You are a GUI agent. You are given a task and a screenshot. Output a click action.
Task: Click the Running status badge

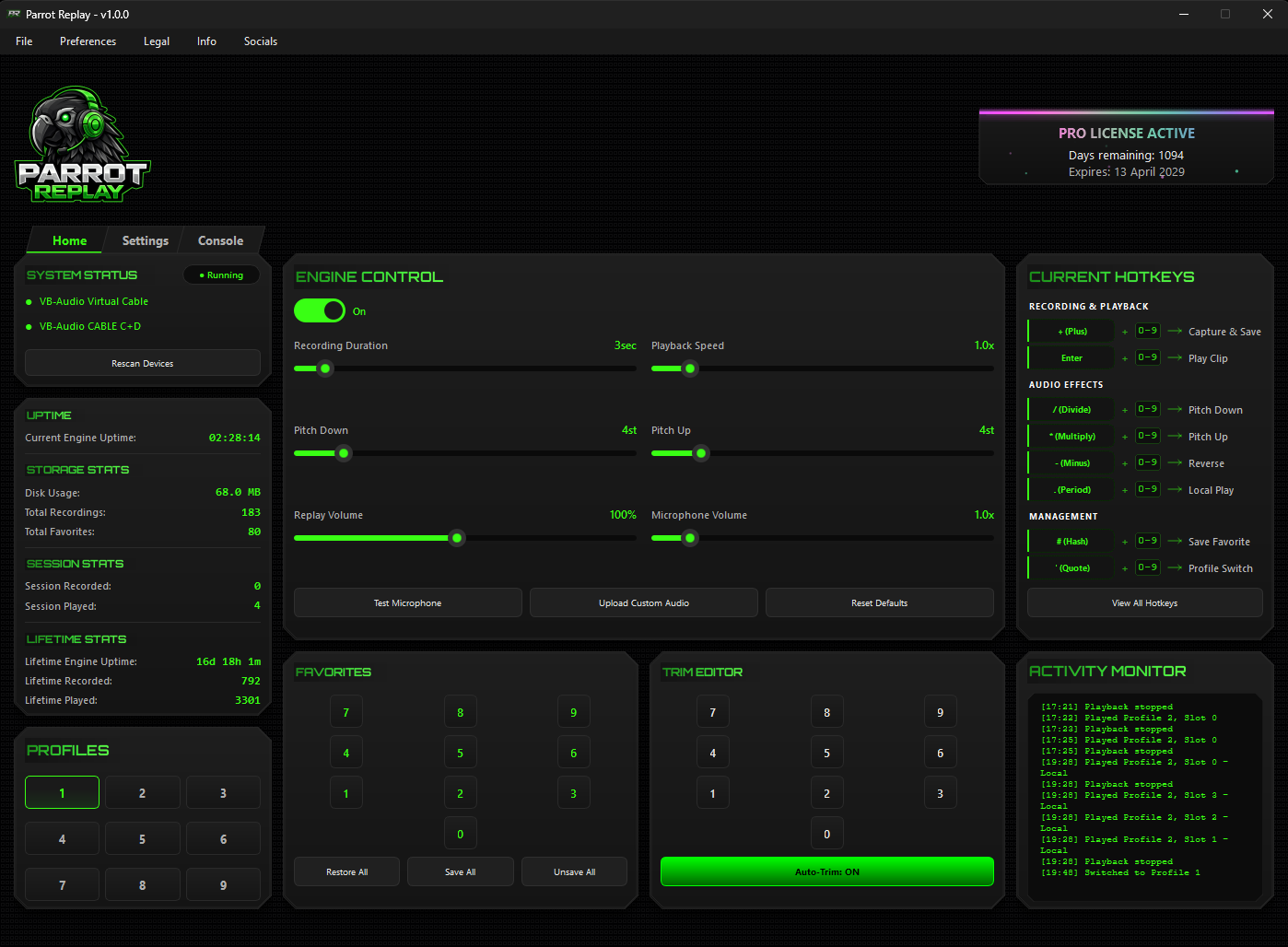[221, 274]
